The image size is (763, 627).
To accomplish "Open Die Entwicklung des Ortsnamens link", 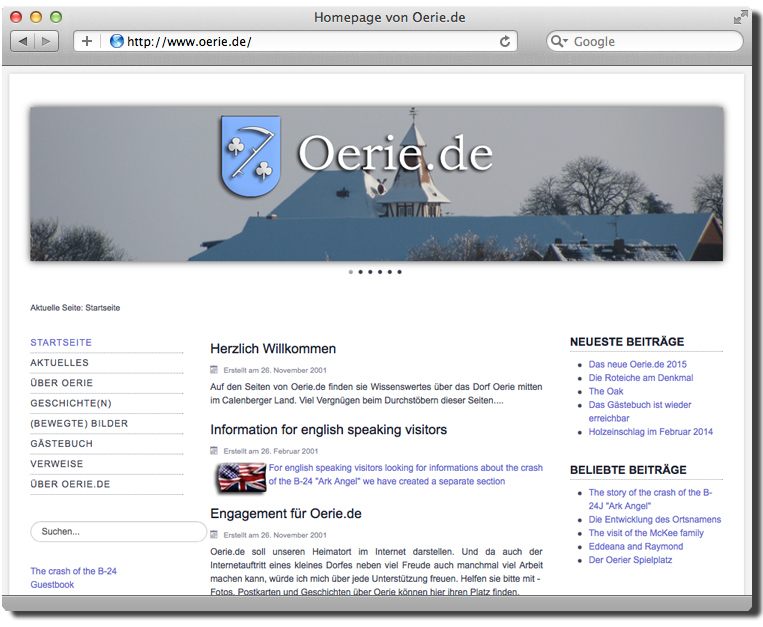I will pos(655,520).
